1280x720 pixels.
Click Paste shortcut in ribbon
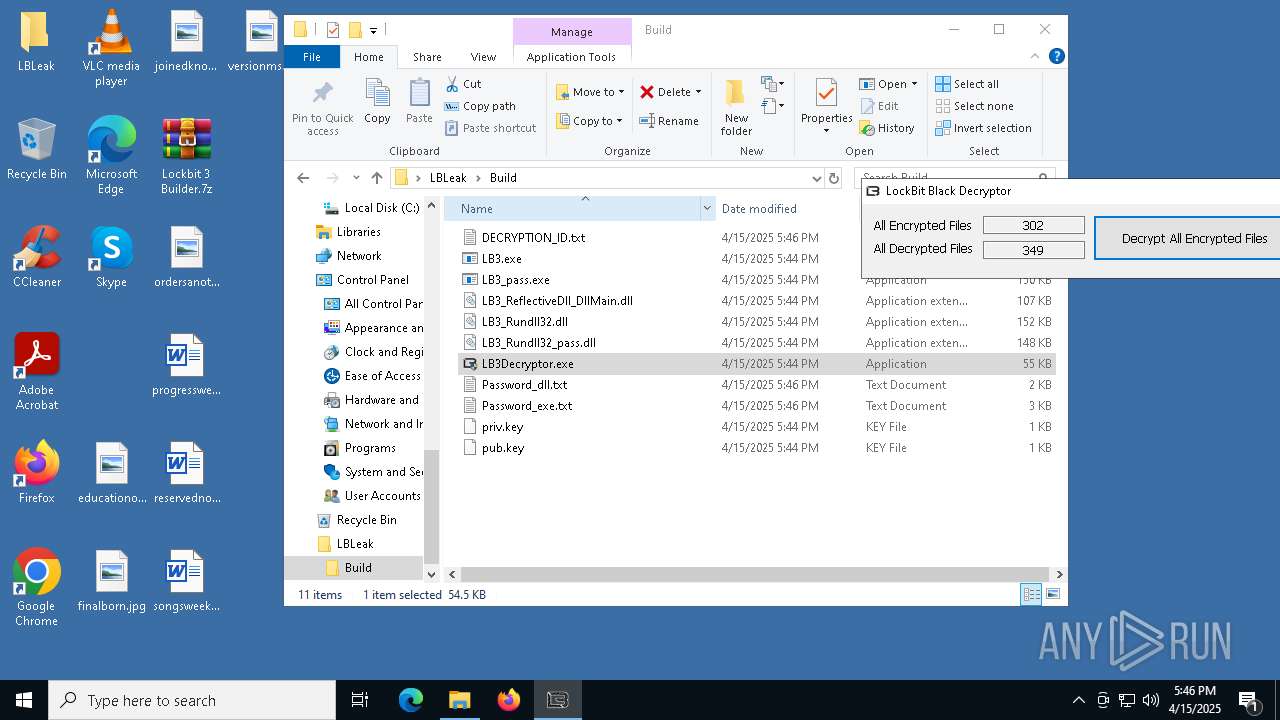coord(491,128)
